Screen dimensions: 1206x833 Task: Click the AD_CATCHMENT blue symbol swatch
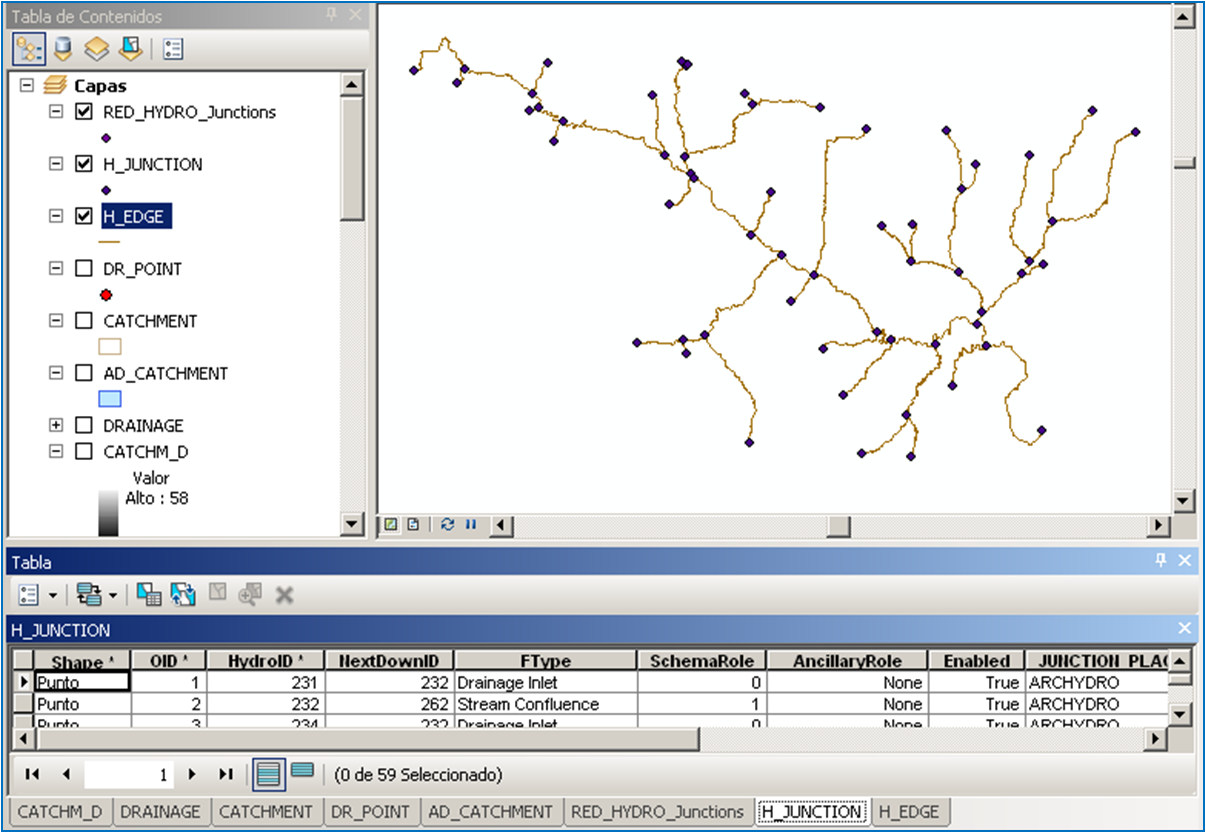coord(110,399)
